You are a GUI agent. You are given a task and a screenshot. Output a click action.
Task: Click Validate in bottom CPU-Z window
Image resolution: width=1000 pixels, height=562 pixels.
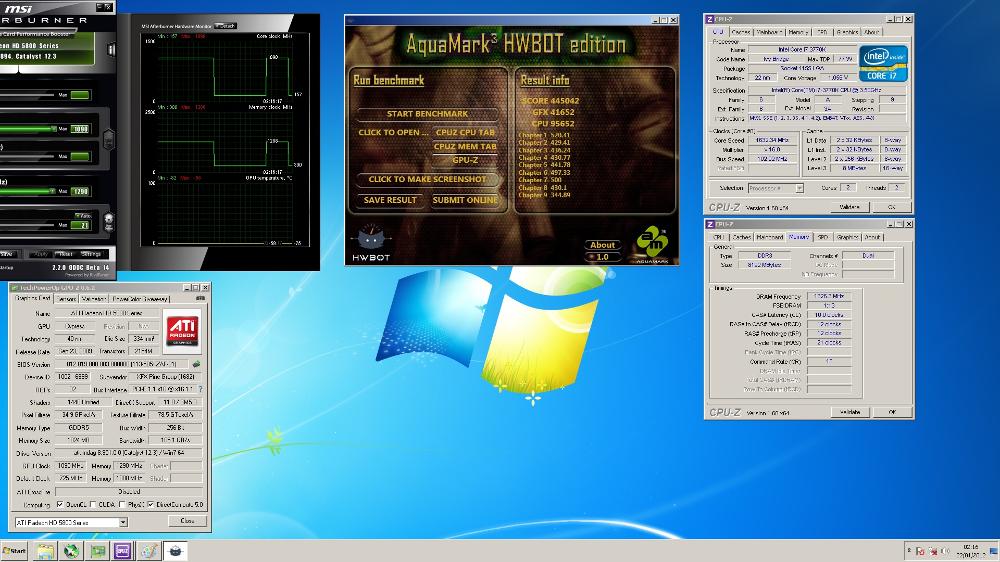pos(849,412)
